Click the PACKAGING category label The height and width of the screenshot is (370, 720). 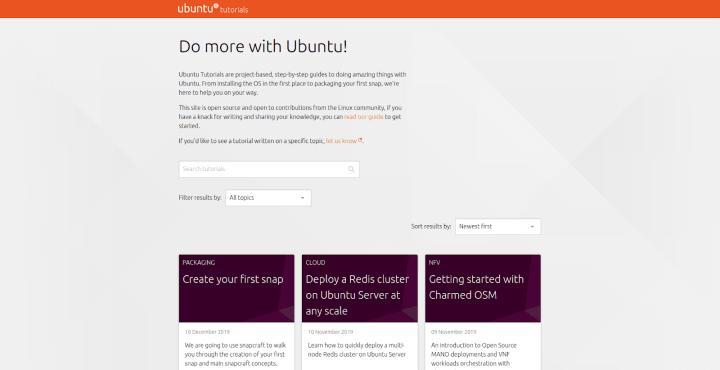(198, 263)
